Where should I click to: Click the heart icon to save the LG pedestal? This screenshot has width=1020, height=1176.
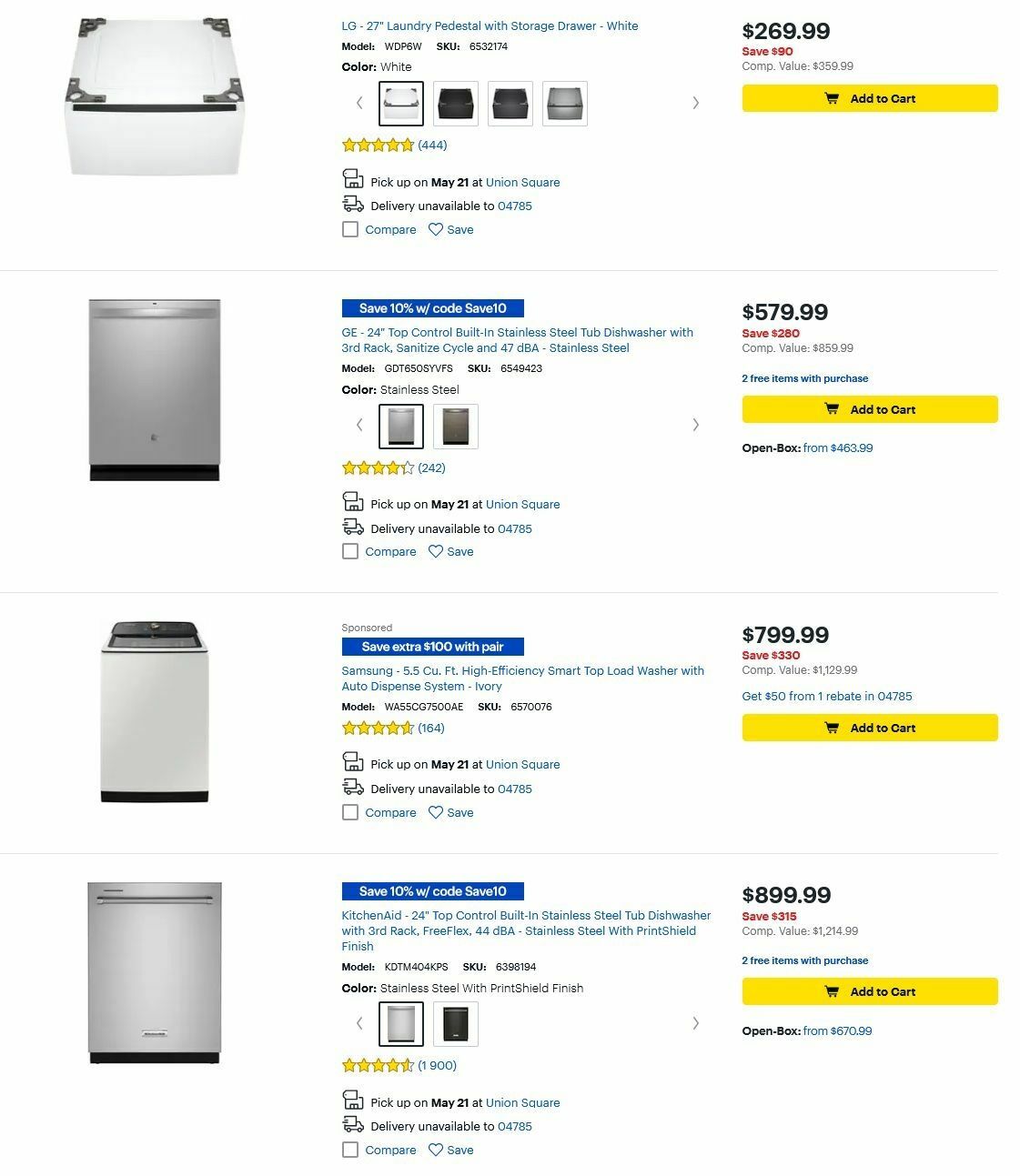tap(436, 229)
